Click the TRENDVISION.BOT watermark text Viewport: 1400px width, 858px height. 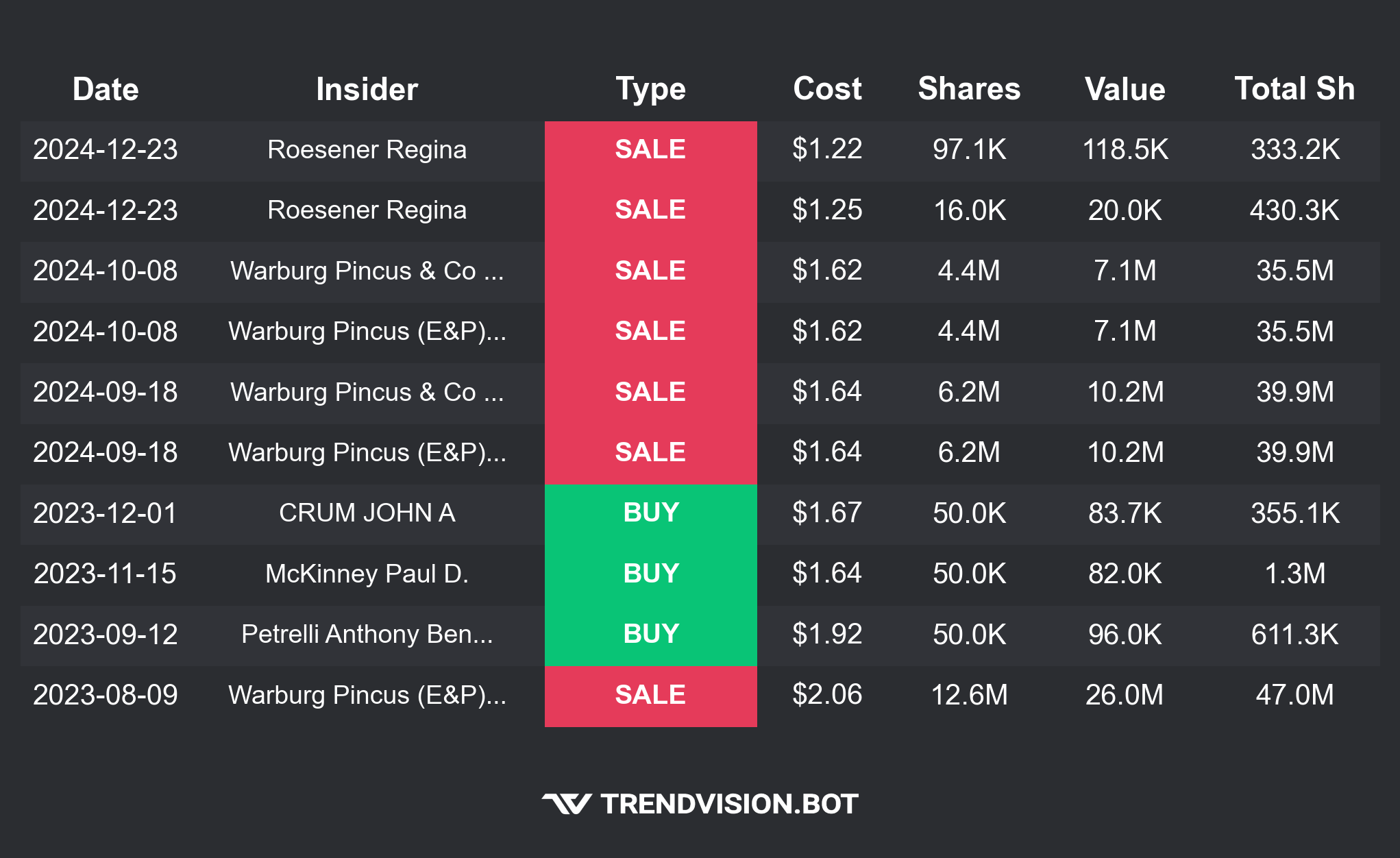729,804
